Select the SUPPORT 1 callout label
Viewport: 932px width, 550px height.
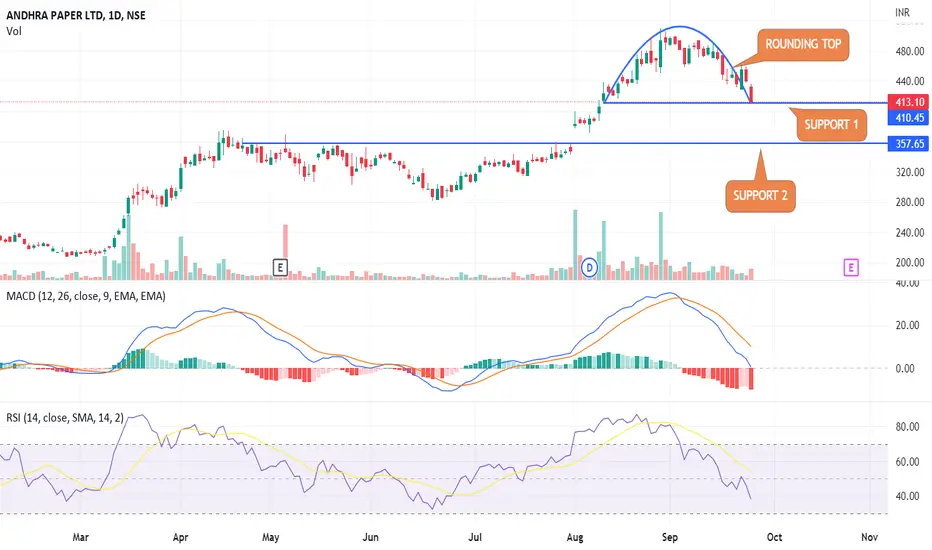[x=831, y=125]
